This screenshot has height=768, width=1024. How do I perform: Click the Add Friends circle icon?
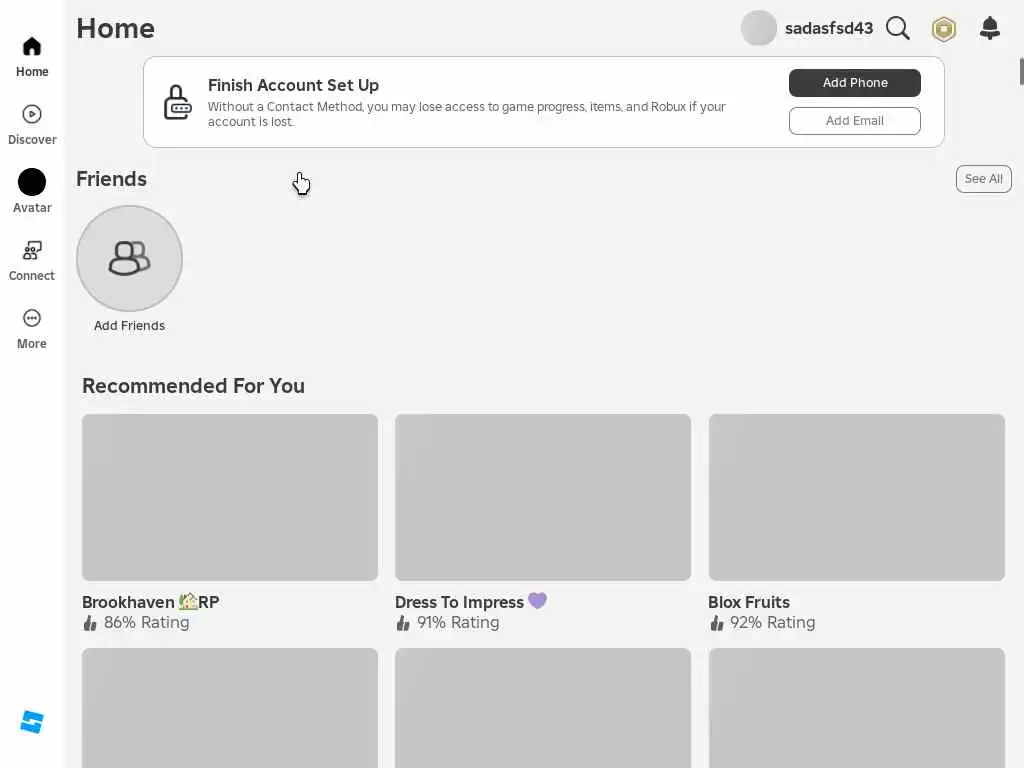(x=129, y=259)
